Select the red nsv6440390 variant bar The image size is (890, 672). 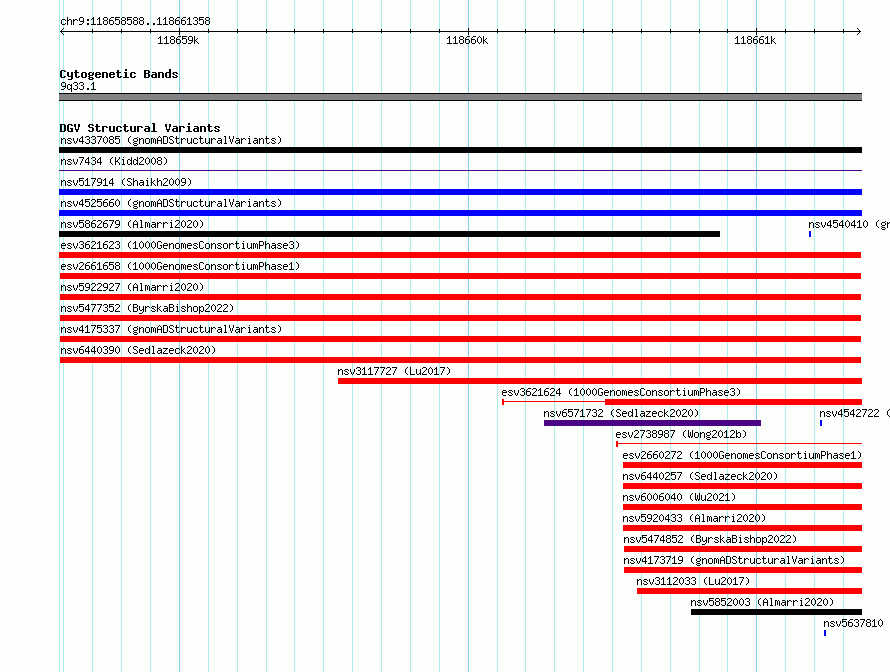[x=460, y=360]
